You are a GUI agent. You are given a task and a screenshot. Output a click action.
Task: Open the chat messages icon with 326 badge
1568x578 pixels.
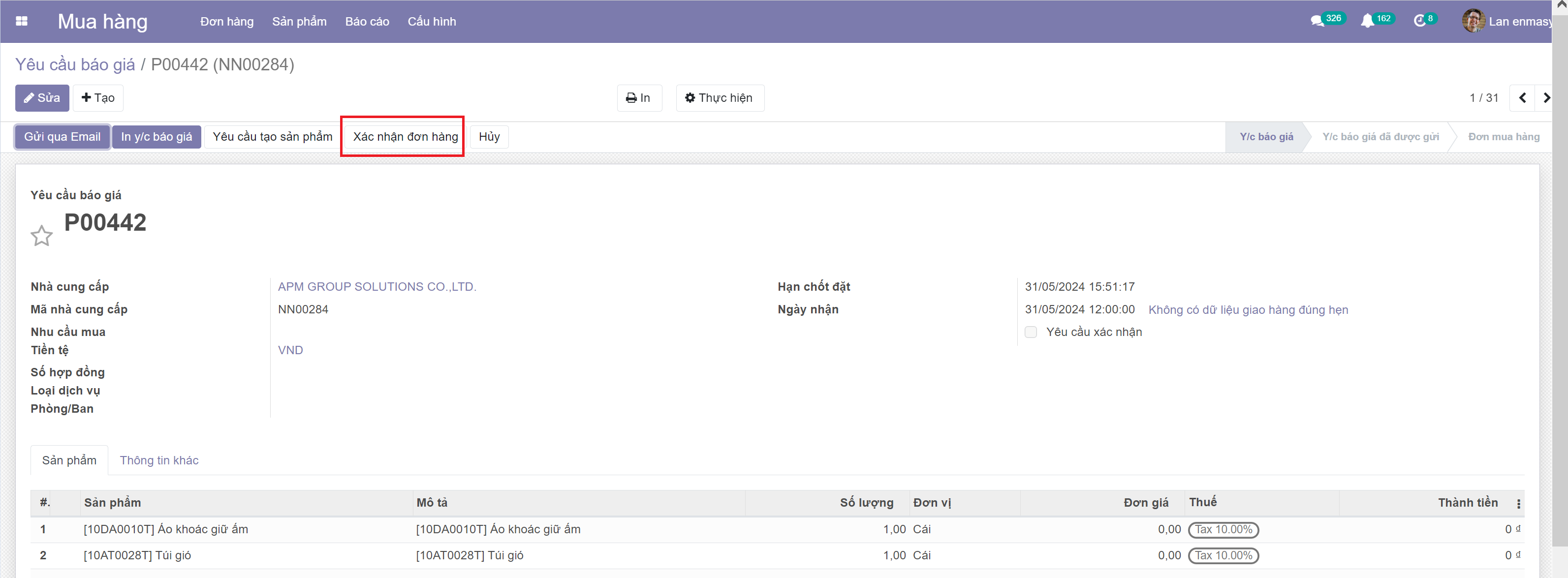tap(1317, 21)
